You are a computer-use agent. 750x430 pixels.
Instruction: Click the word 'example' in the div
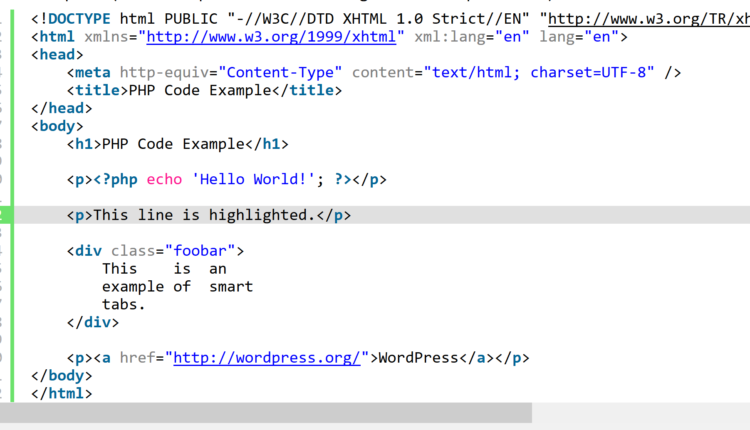pyautogui.click(x=133, y=287)
